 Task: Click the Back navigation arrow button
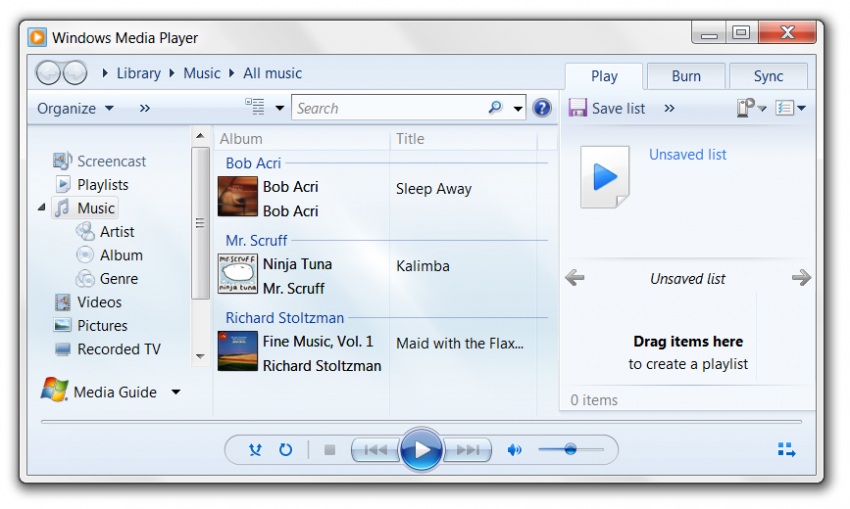[48, 73]
